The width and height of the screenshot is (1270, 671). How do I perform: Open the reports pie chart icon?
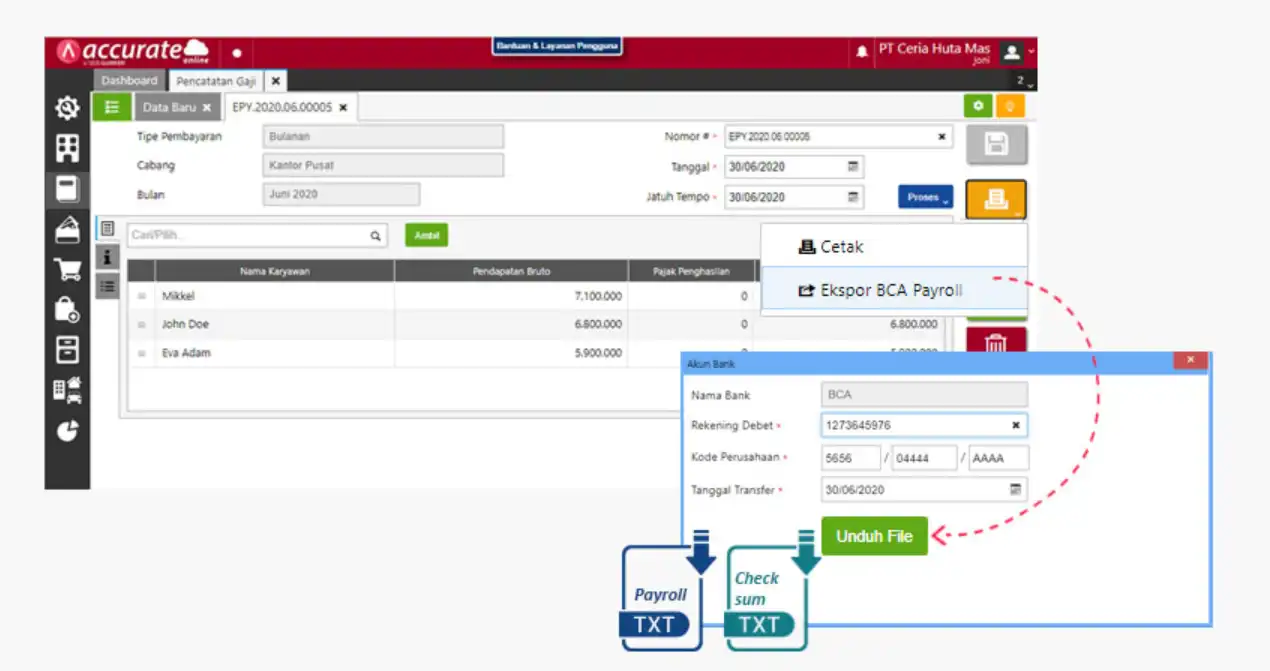point(67,430)
